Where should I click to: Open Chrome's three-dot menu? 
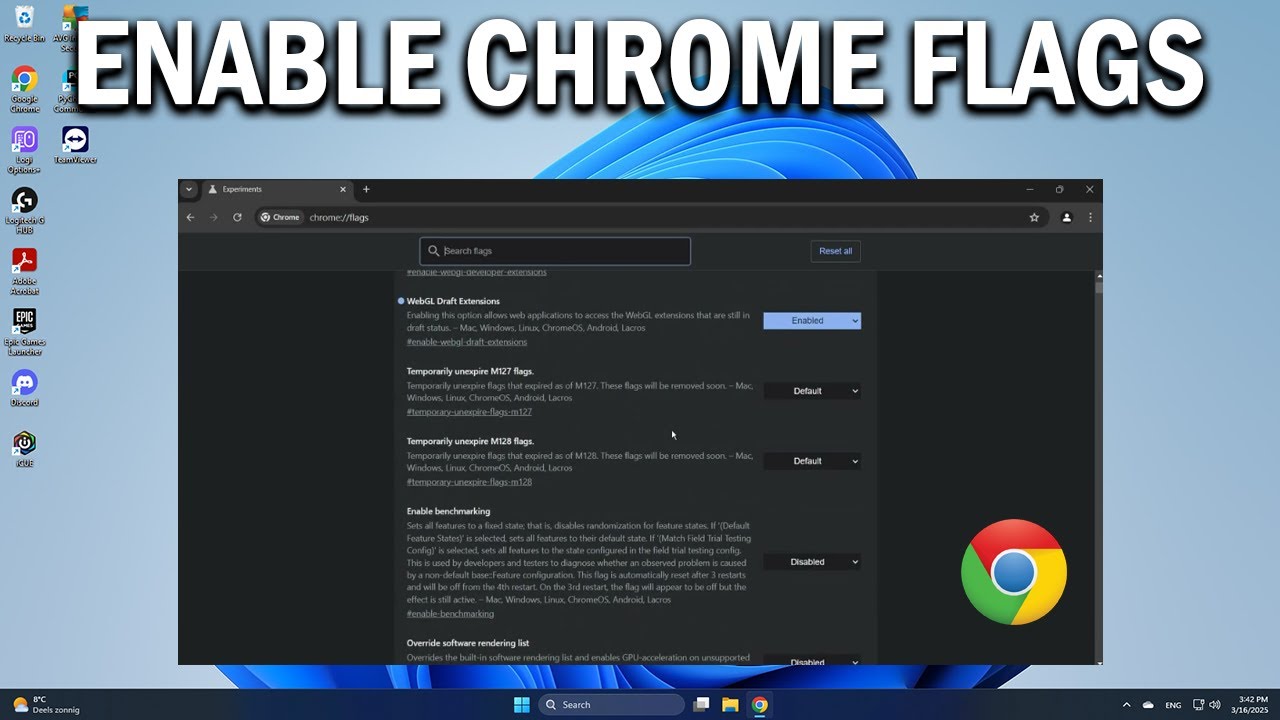[x=1090, y=217]
